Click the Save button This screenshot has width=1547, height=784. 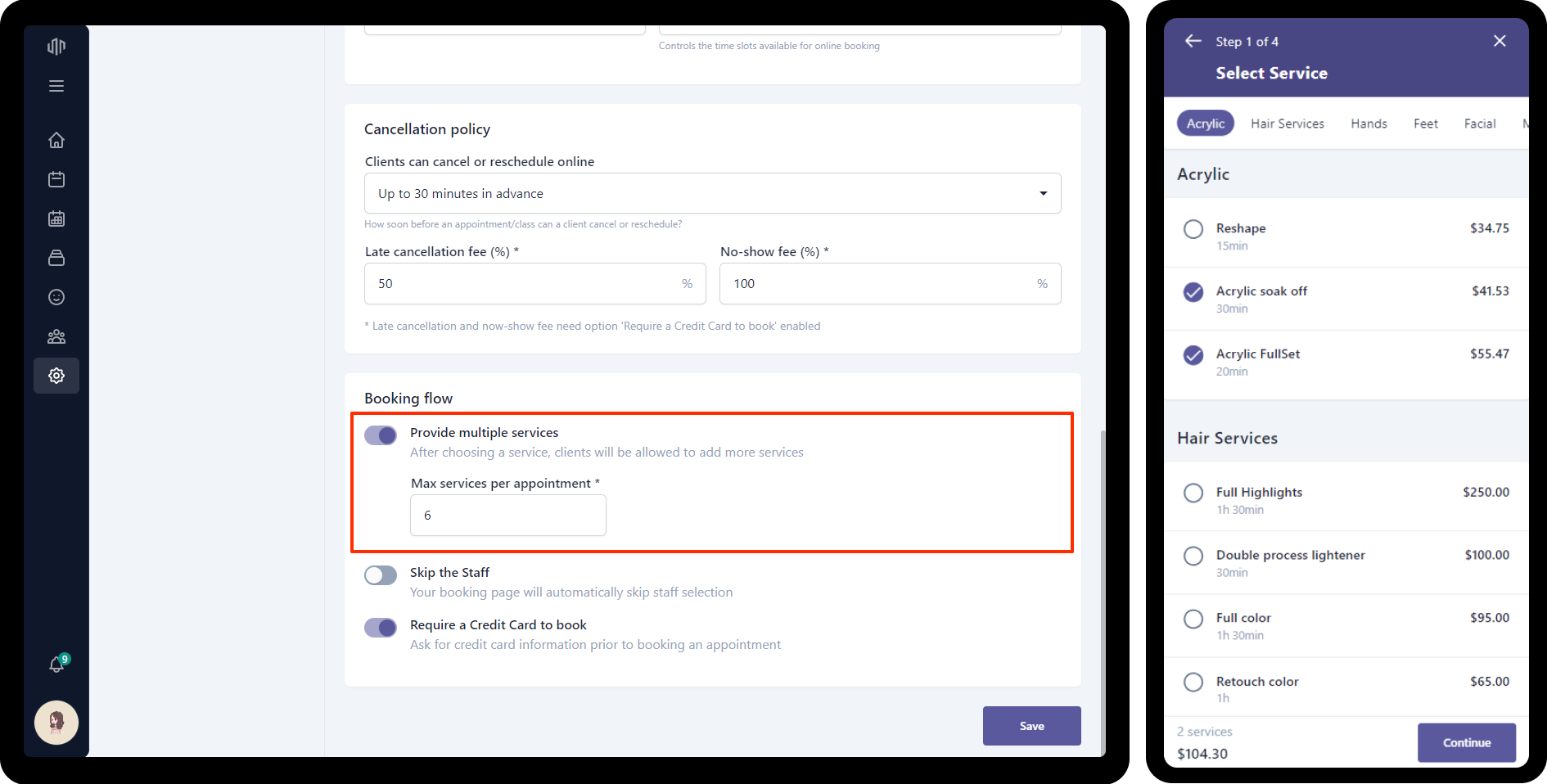coord(1031,726)
